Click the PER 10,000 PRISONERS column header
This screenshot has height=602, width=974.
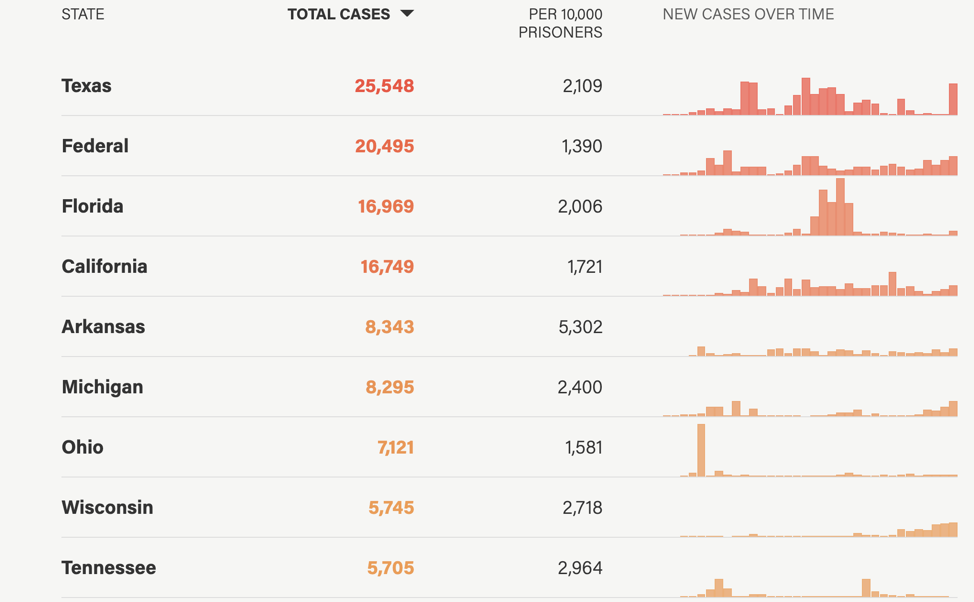pyautogui.click(x=560, y=23)
